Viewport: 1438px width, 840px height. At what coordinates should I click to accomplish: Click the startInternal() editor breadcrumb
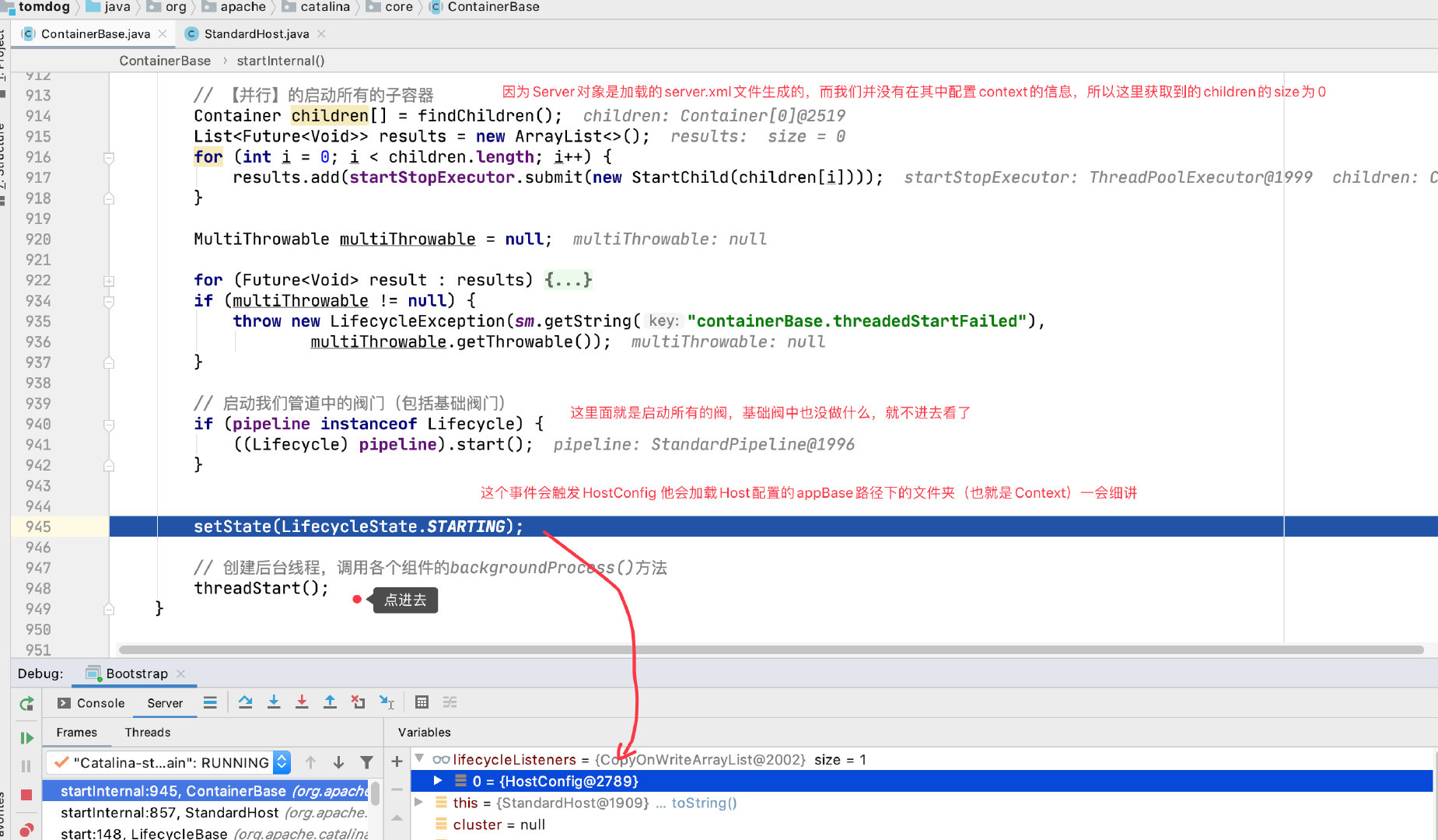click(281, 61)
